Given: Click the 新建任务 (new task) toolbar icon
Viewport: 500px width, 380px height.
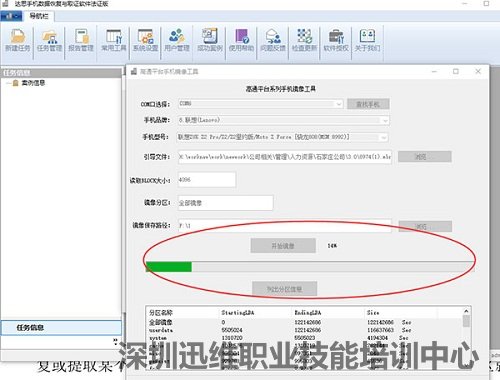Looking at the screenshot, I should tap(18, 41).
